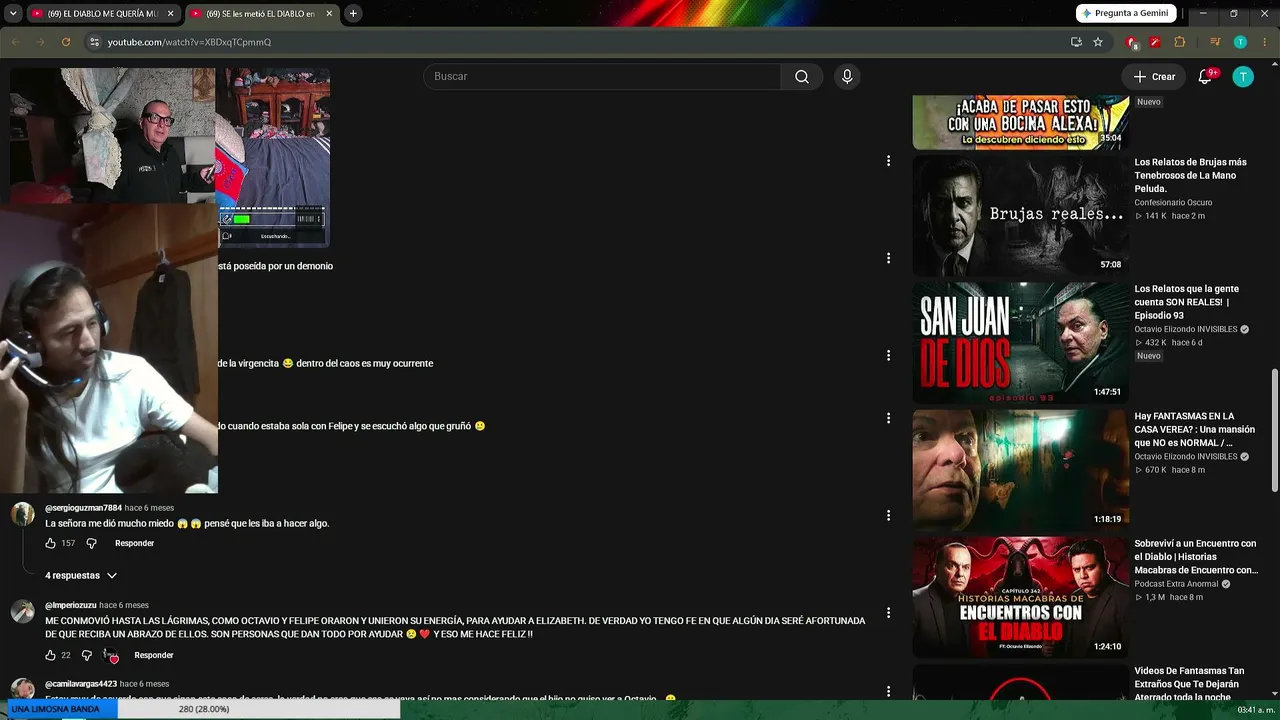Click the Pregunta a Gemini button
Screen dimensions: 1280x720
1126,14
